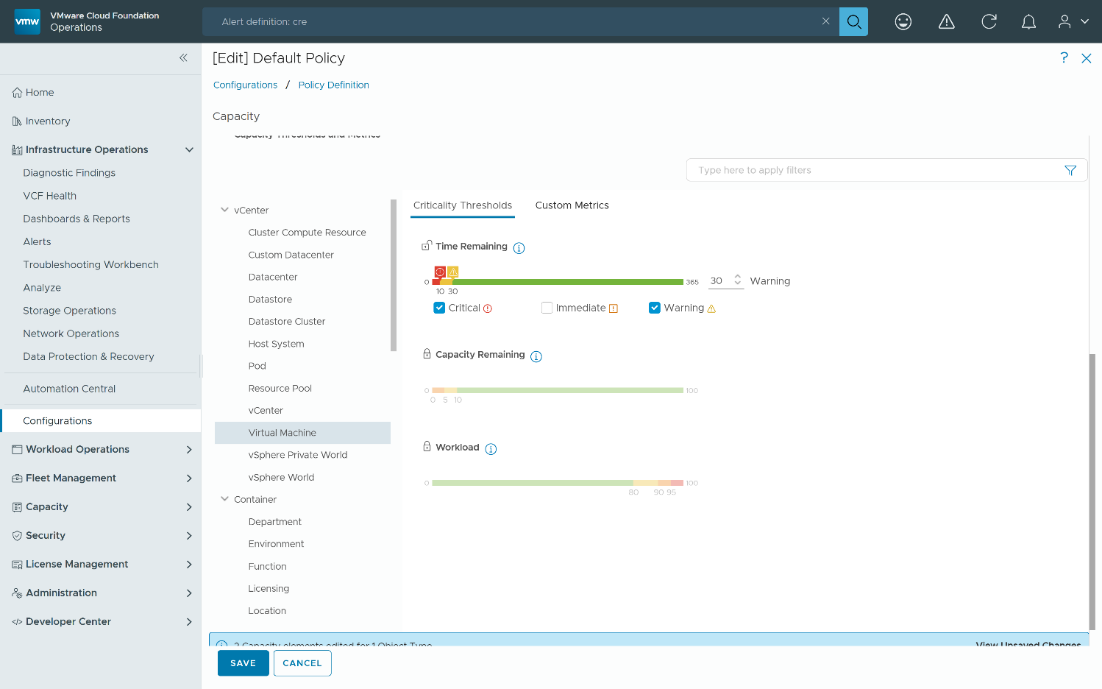The image size is (1102, 689).
Task: Click the refresh icon in header
Action: pos(989,22)
